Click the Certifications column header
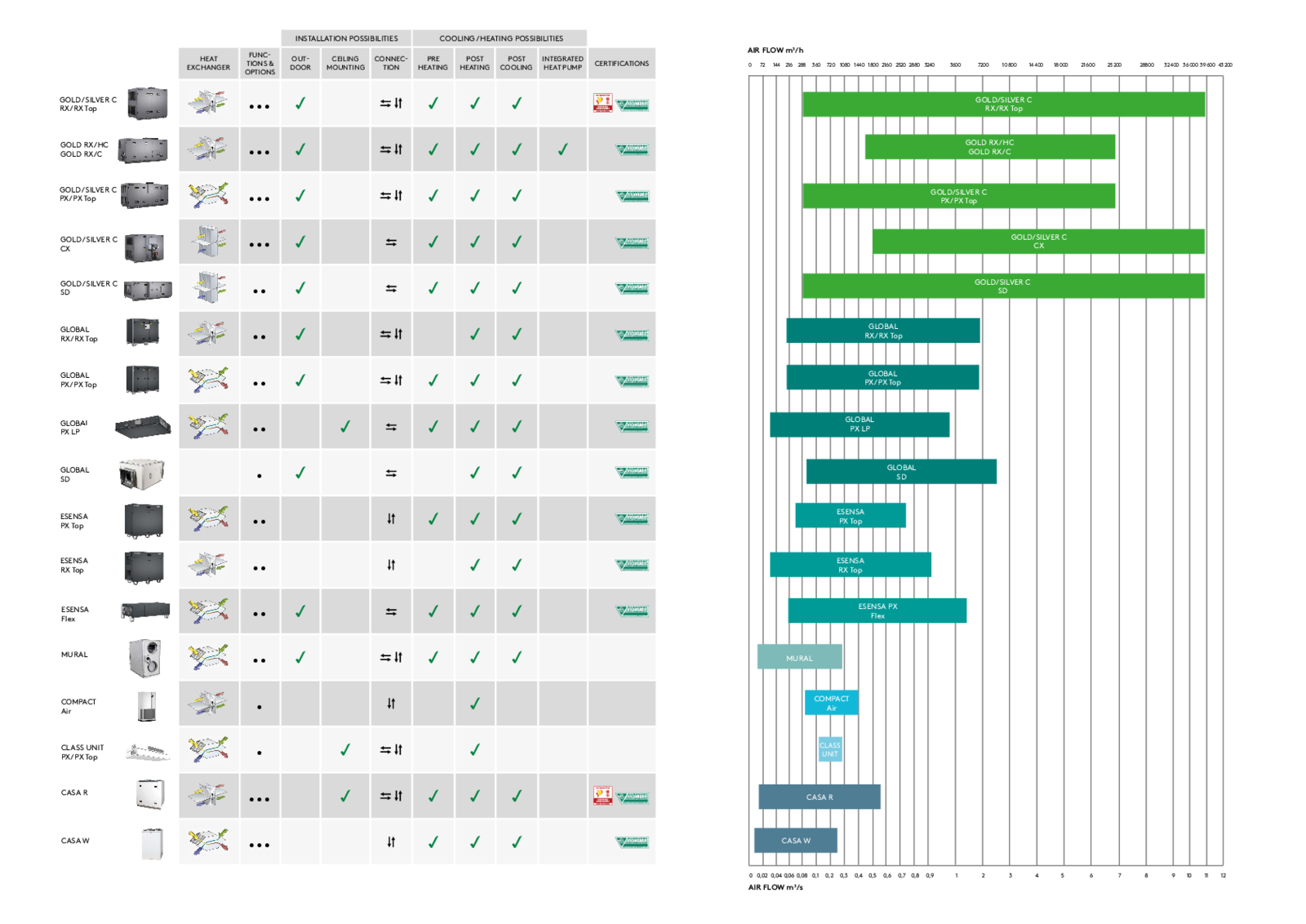 (621, 64)
